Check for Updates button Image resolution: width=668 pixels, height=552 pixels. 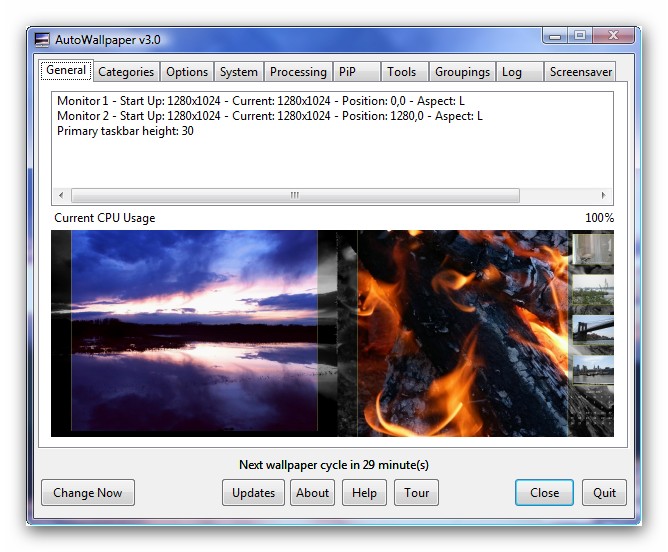point(253,493)
